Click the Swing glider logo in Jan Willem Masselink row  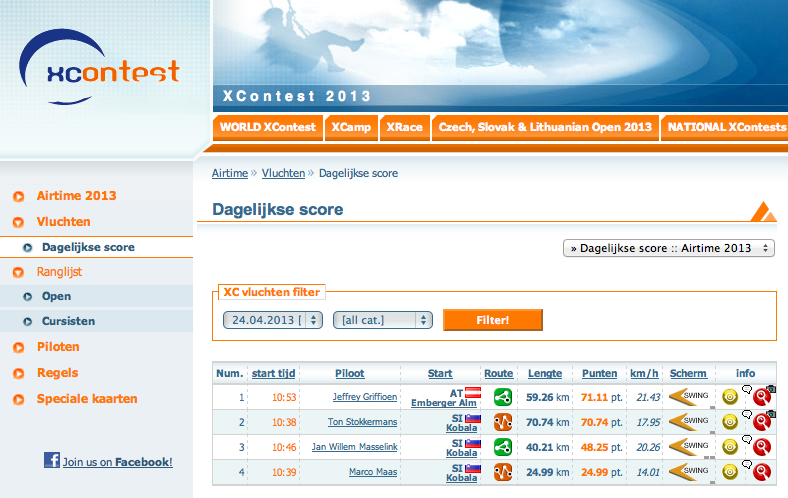[690, 447]
